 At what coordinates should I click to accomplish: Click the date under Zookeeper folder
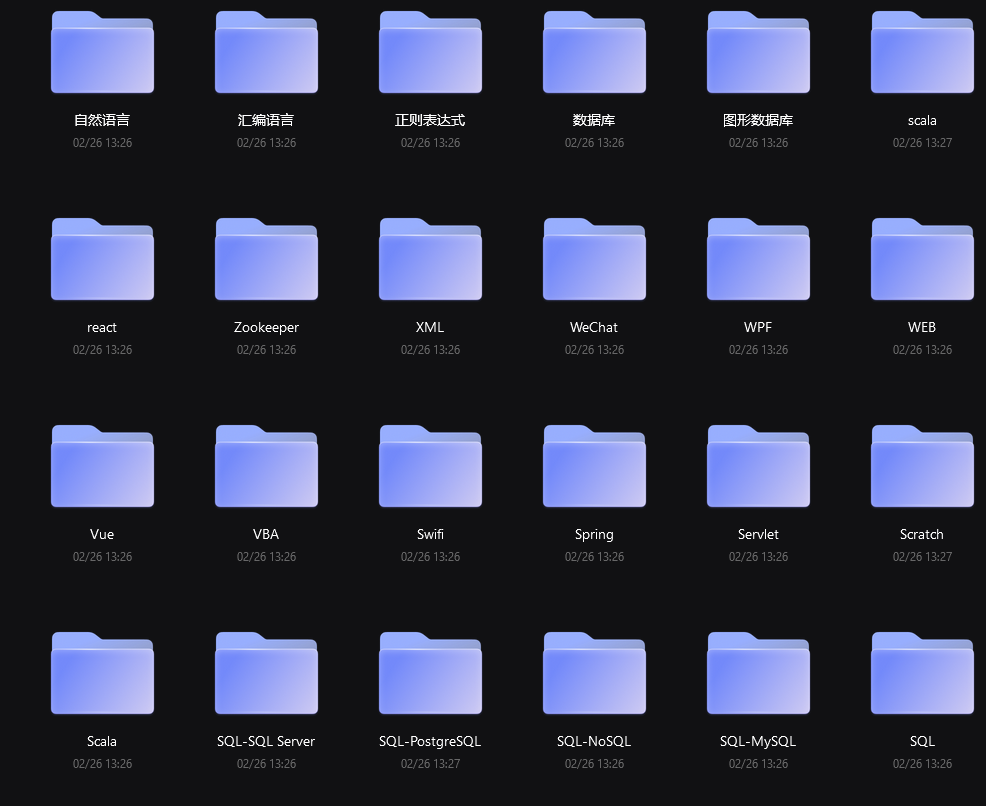pos(267,350)
